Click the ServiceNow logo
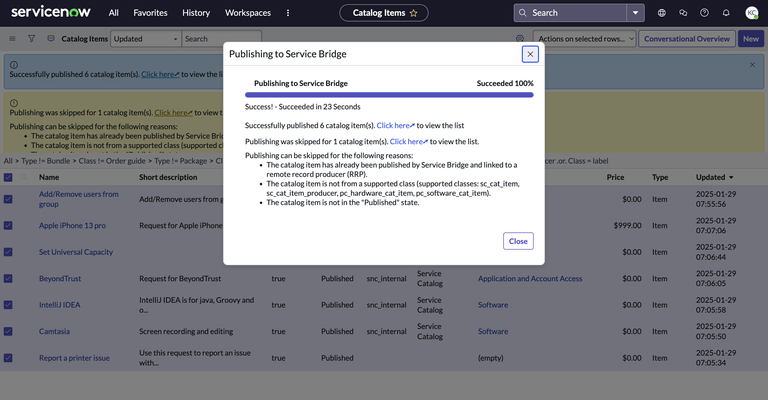 coord(50,12)
